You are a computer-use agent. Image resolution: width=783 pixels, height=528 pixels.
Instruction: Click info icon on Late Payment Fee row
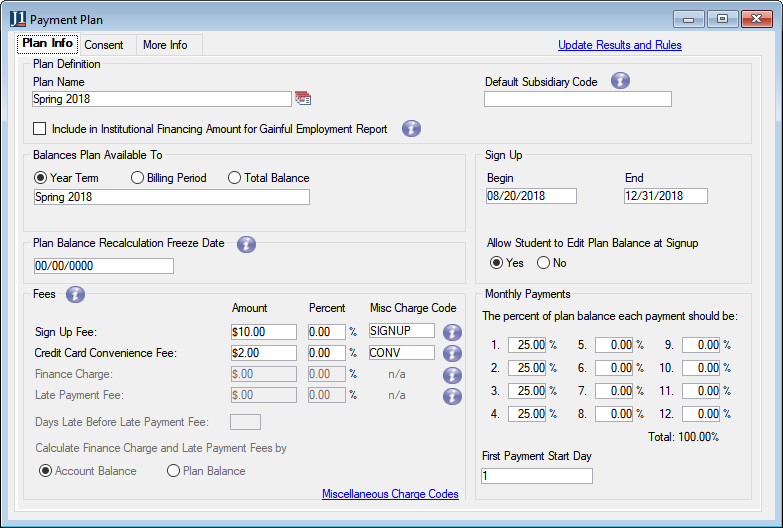coord(452,396)
